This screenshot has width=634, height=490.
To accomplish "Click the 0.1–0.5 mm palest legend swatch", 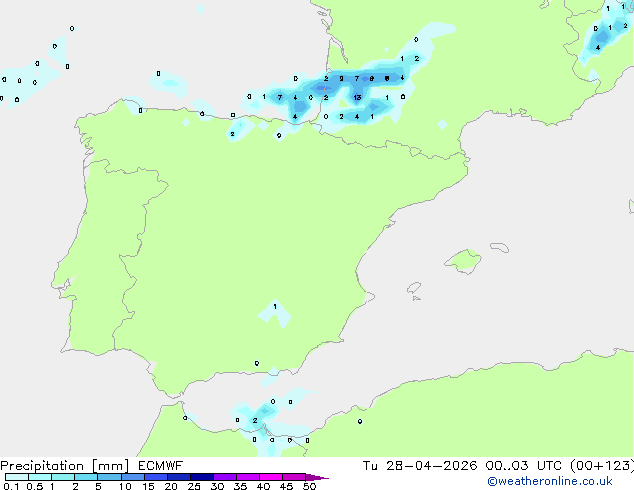I will pyautogui.click(x=17, y=477).
